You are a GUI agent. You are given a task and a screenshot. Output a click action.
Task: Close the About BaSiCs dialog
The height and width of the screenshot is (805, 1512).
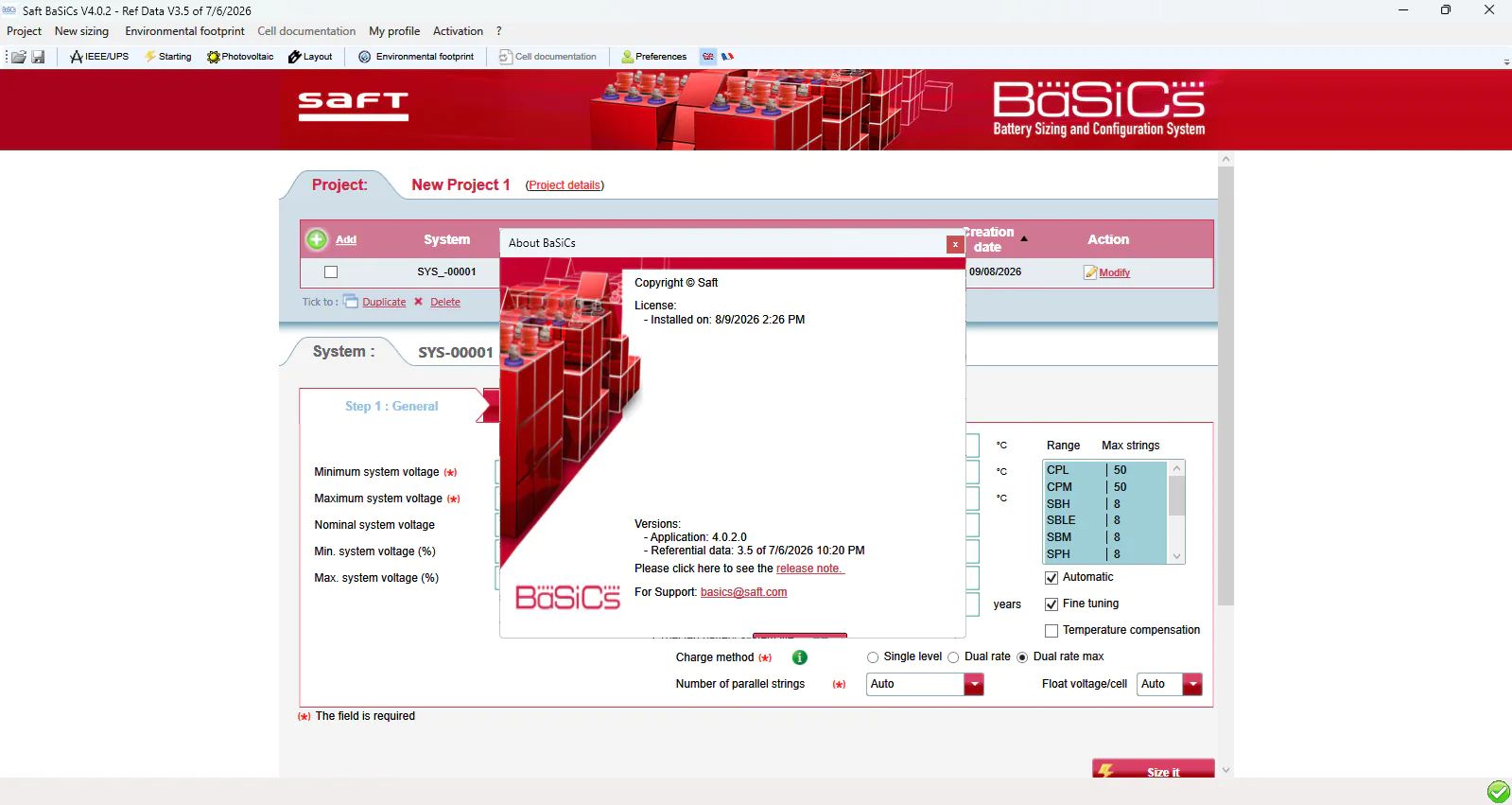[955, 244]
